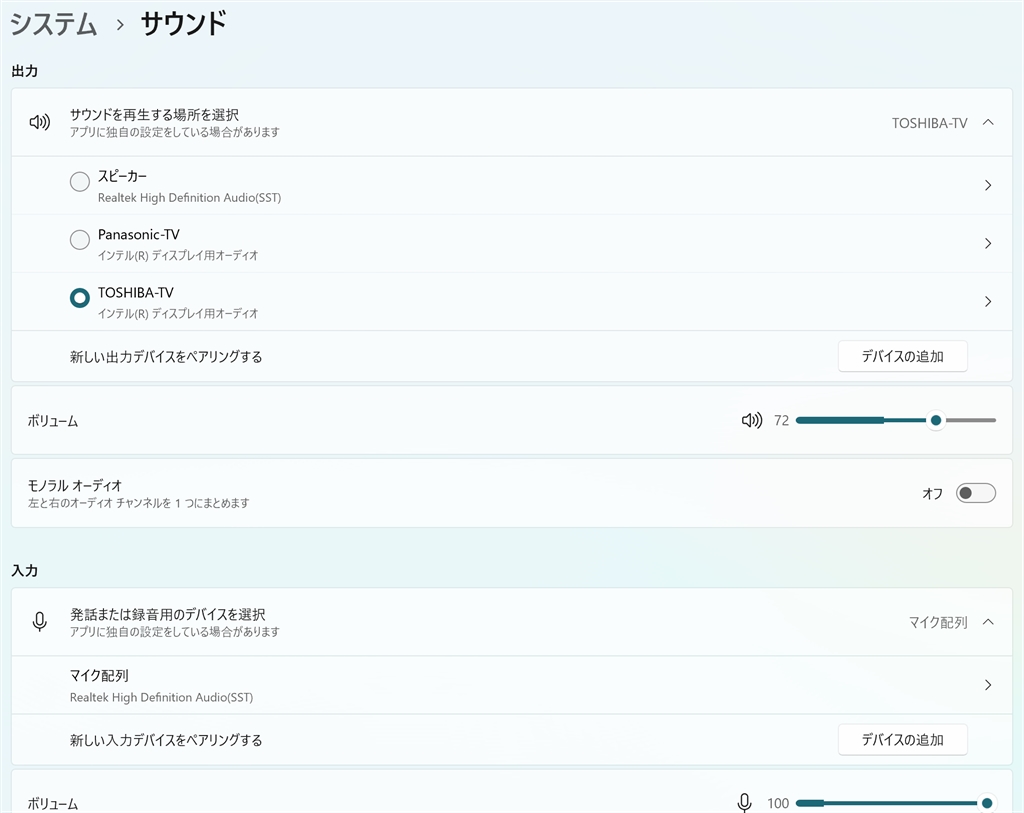Image resolution: width=1024 pixels, height=813 pixels.
Task: Click the TOSHIBA-TV device name in the list
Action: pos(136,293)
